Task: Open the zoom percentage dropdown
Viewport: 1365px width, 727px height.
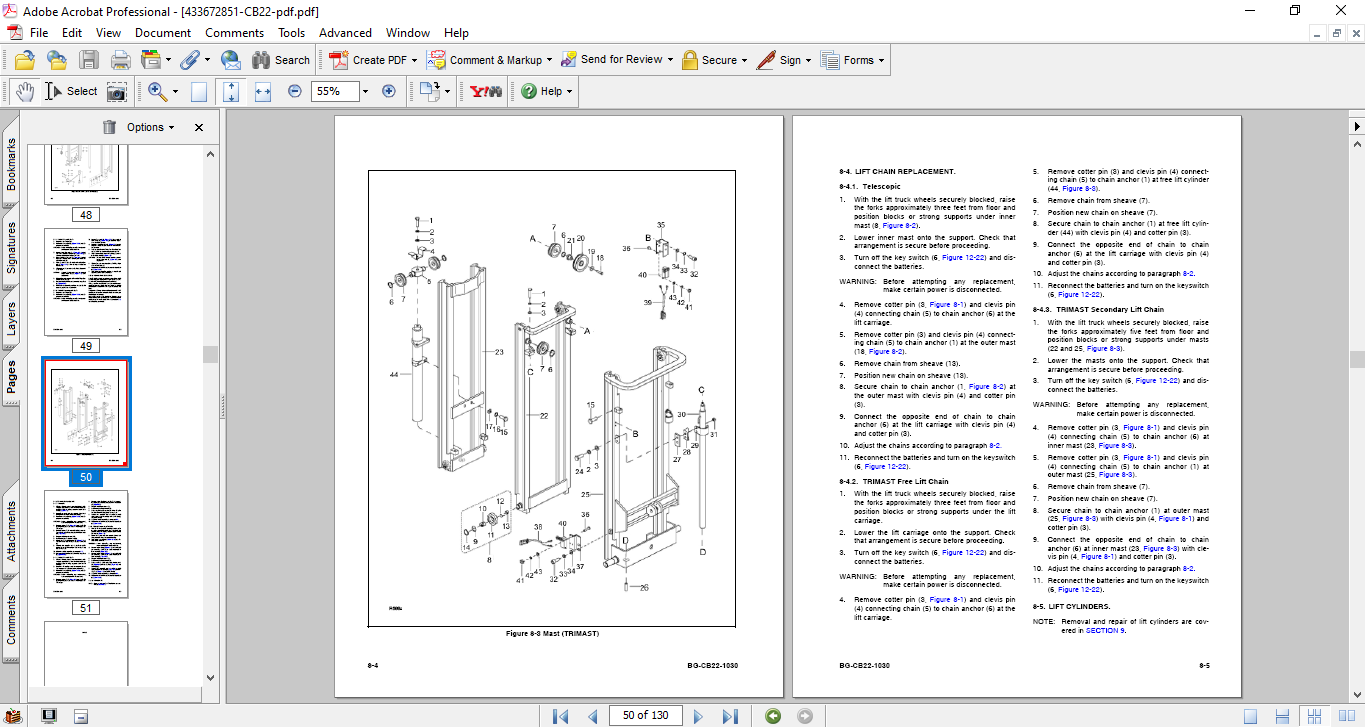Action: (x=365, y=91)
